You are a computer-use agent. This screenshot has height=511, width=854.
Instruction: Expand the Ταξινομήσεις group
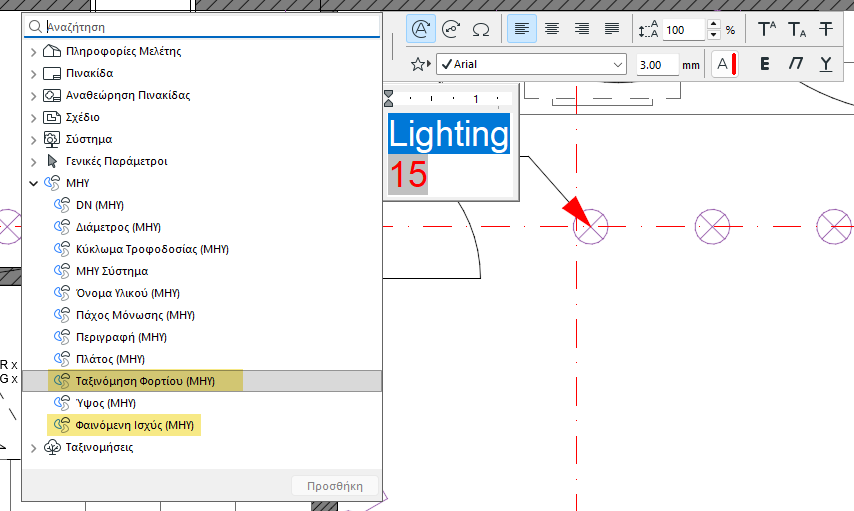click(x=33, y=448)
